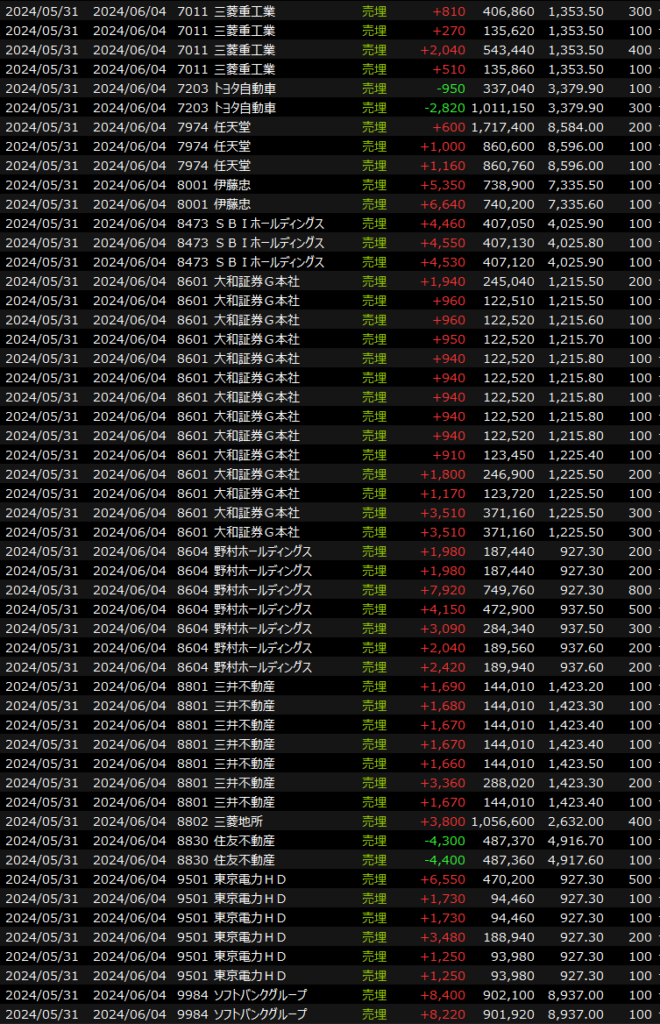
Task: Click the +6,640 profit value for 伊藤忠
Action: (x=444, y=204)
